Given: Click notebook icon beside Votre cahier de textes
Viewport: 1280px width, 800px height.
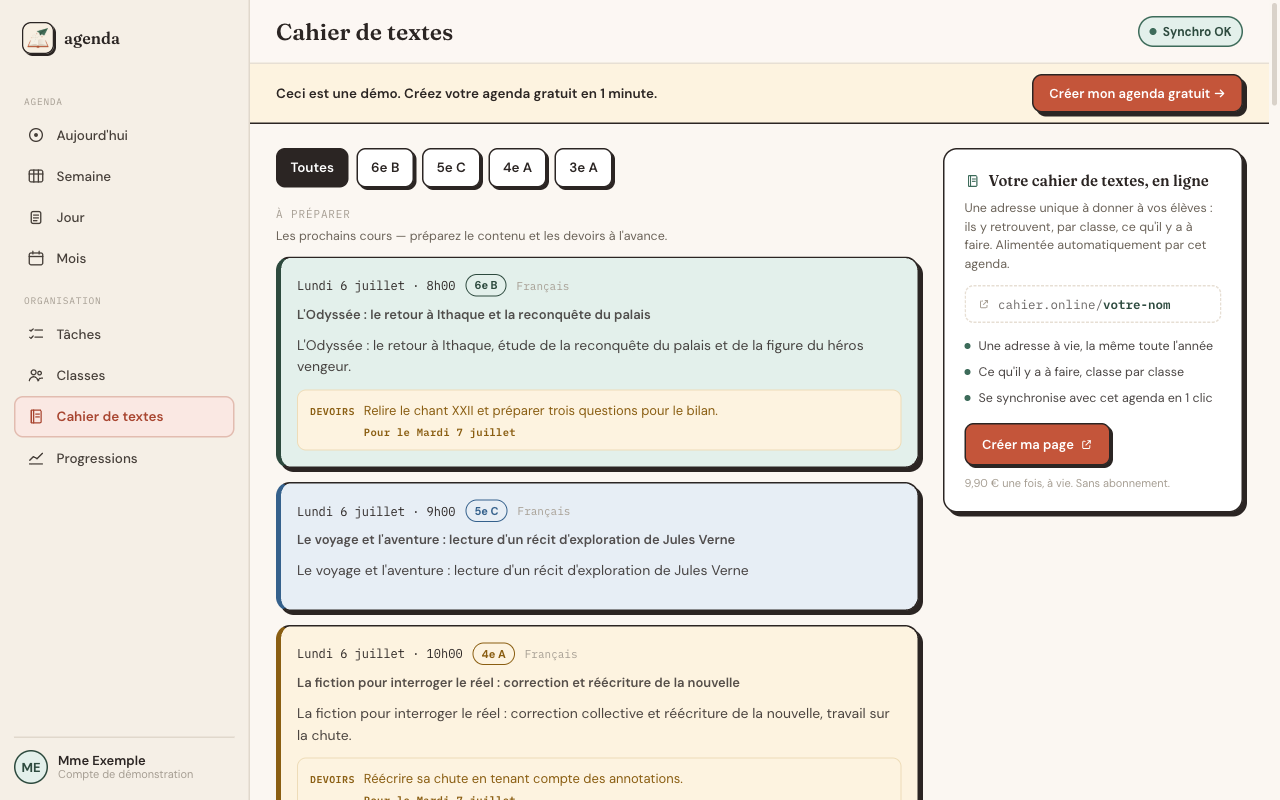Looking at the screenshot, I should pos(972,181).
